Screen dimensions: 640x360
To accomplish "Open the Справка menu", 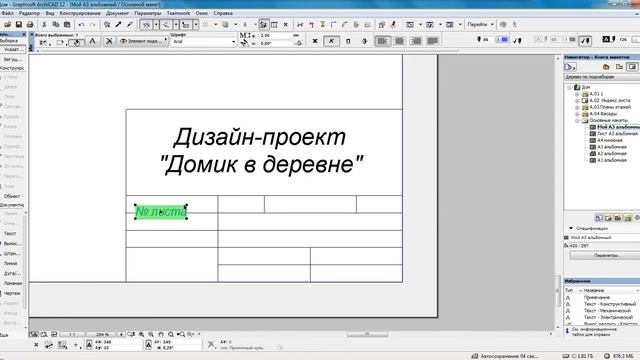I will point(223,13).
